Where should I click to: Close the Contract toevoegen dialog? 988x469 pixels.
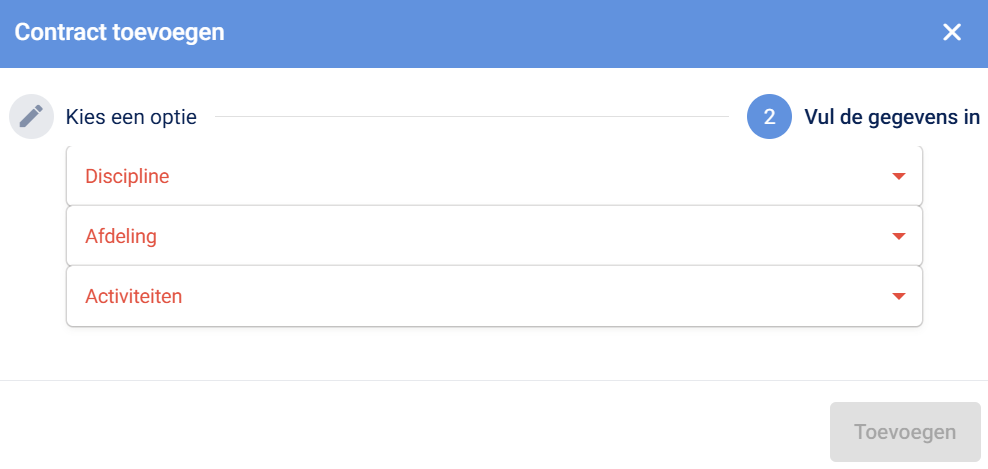point(951,32)
